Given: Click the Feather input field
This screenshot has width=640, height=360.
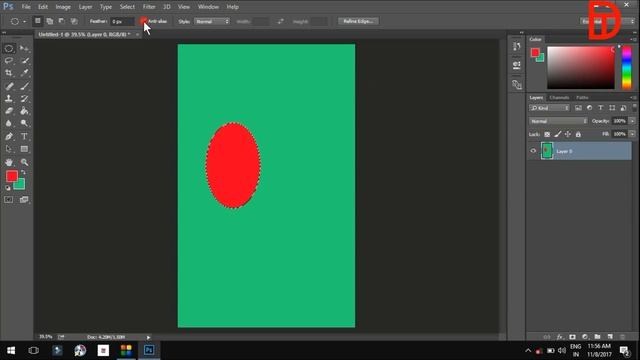Looking at the screenshot, I should click(122, 21).
